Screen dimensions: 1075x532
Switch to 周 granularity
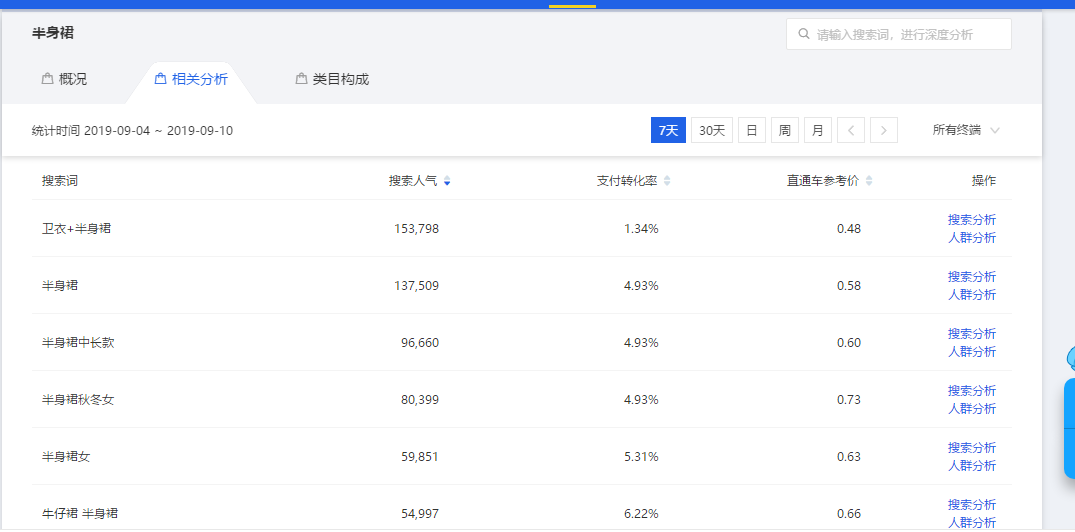coord(784,130)
